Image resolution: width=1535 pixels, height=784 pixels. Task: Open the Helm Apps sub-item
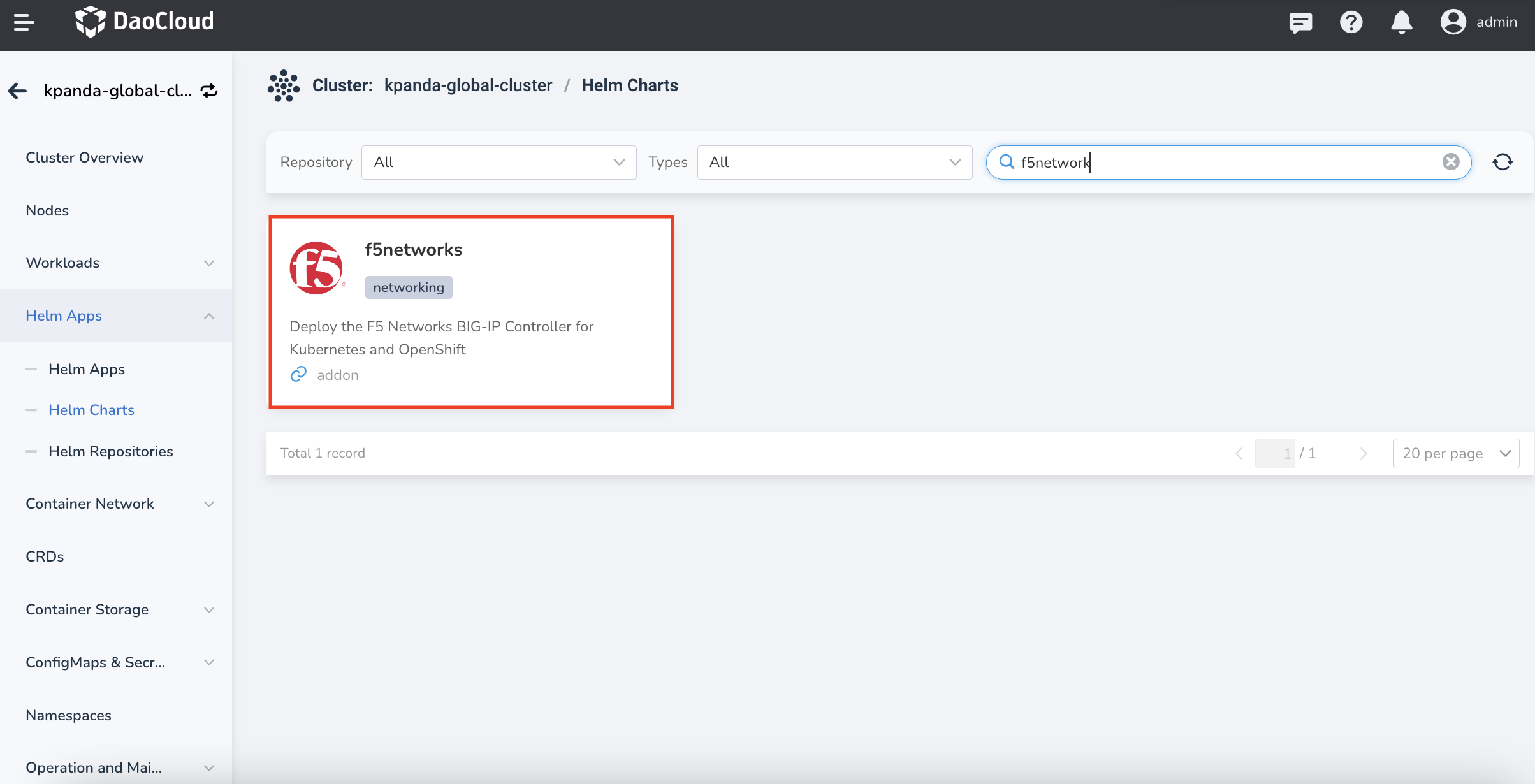tap(87, 369)
